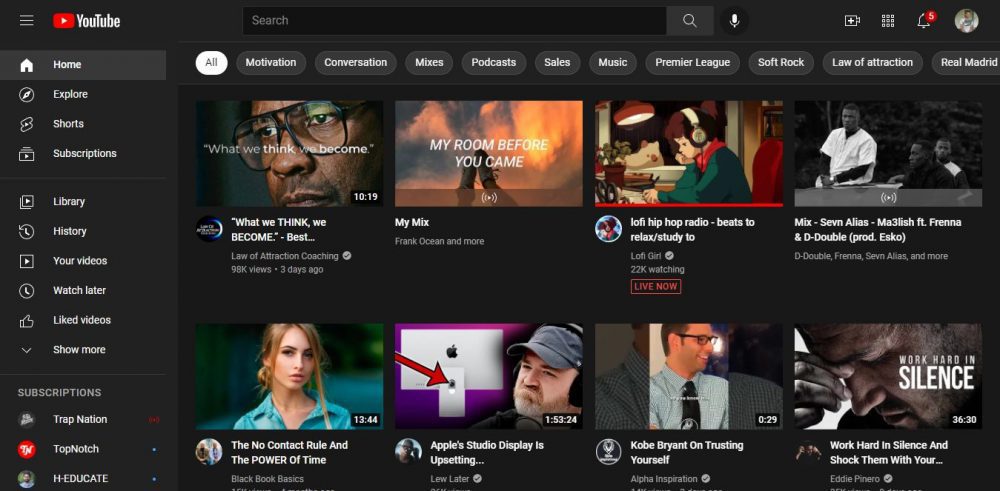Open Library in the sidebar
The height and width of the screenshot is (491, 1000).
[83, 202]
